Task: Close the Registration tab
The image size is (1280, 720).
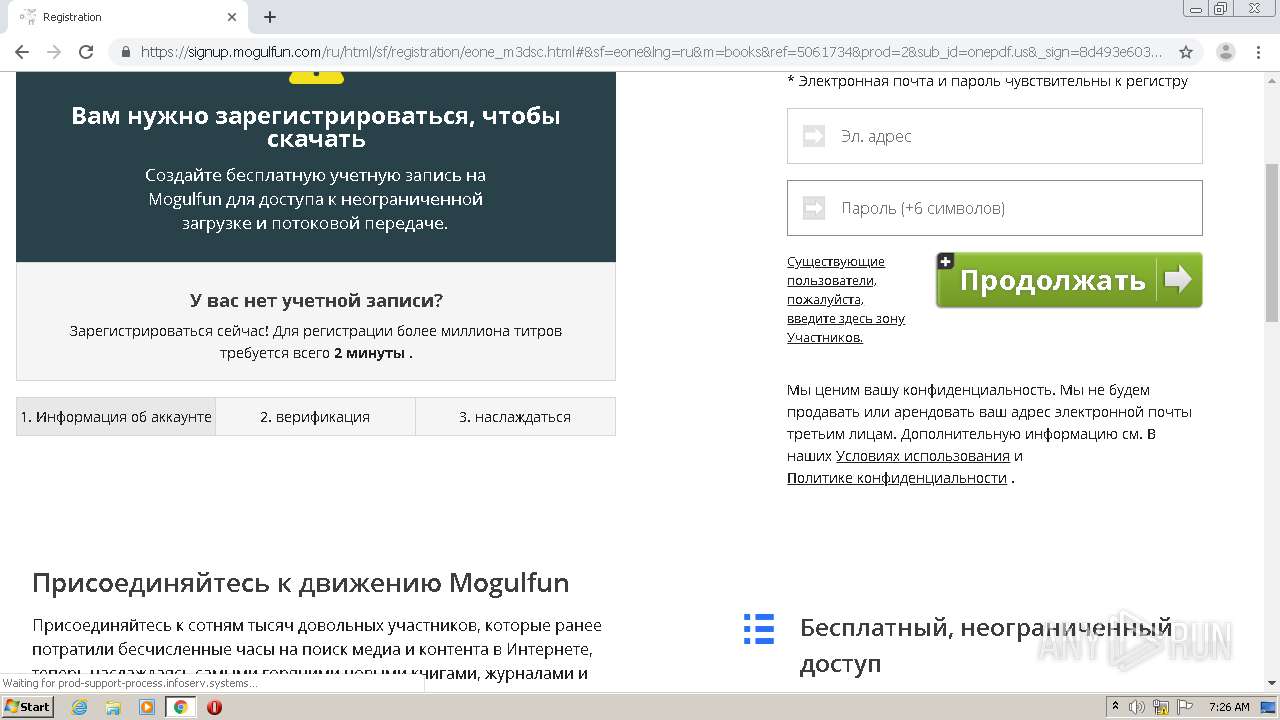Action: 232,17
